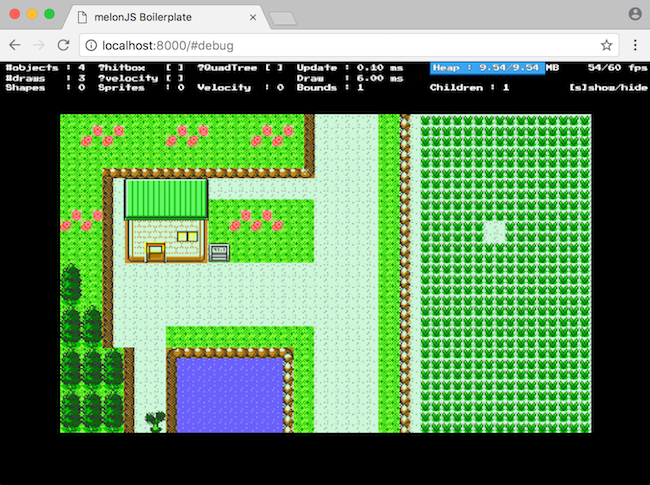Image resolution: width=650 pixels, height=485 pixels.
Task: Click the Sprites count label
Action: click(x=141, y=87)
